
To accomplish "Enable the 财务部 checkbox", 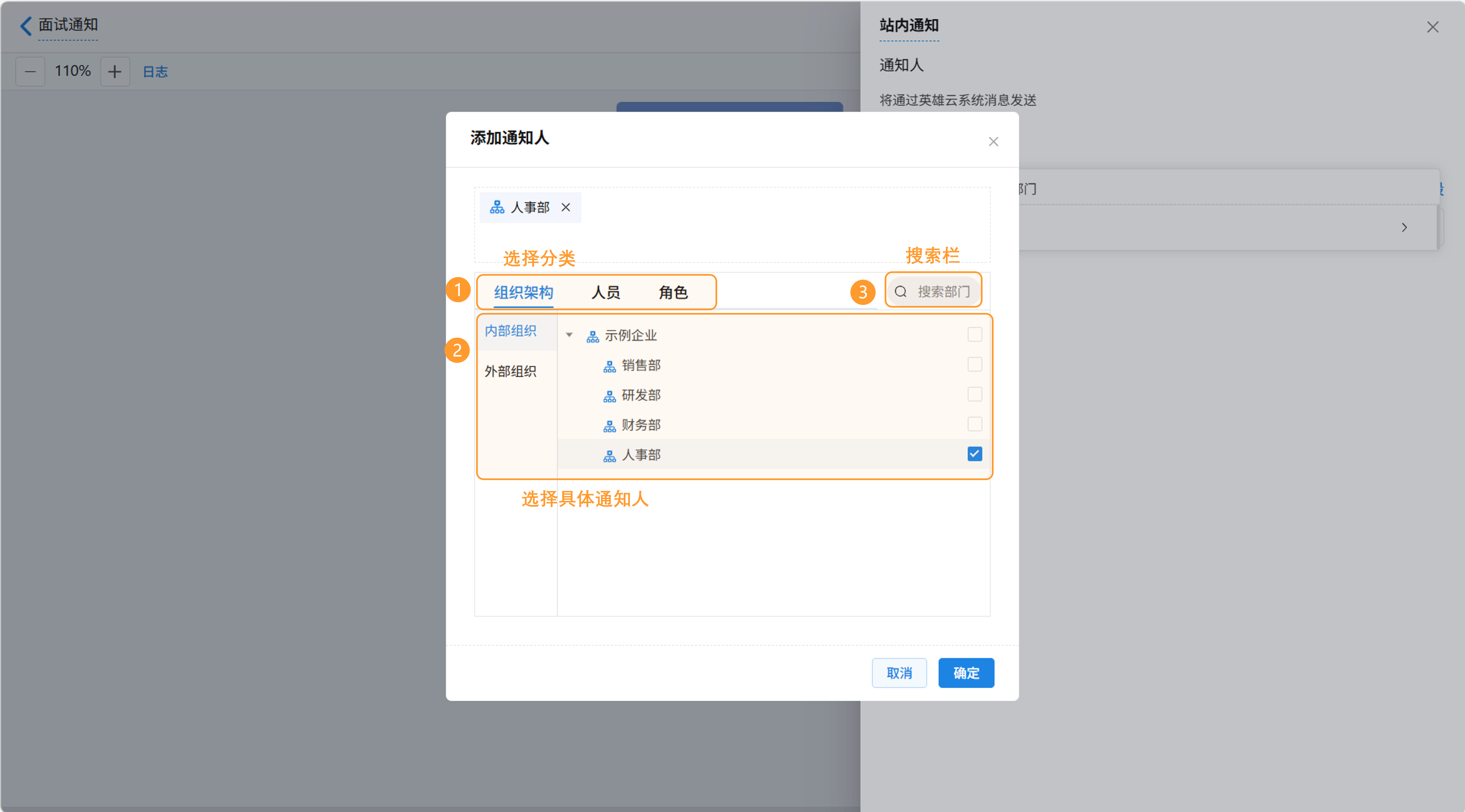I will (974, 424).
